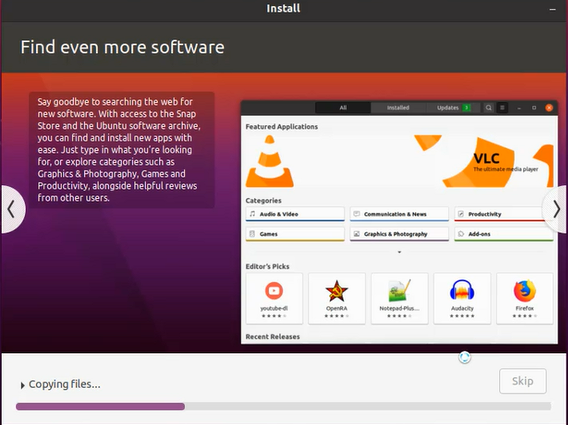Open Graphics & Photography category

tap(399, 234)
